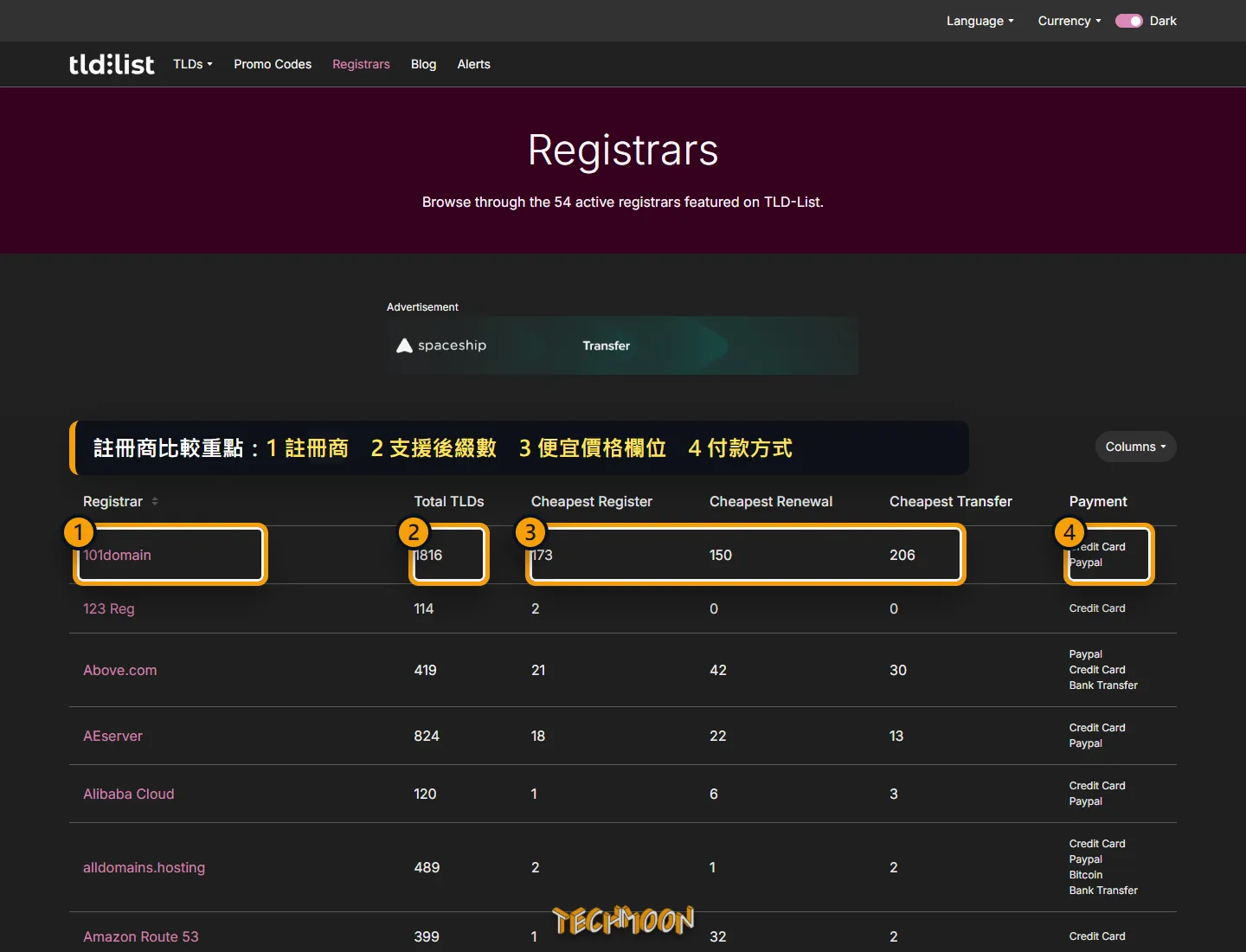Image resolution: width=1246 pixels, height=952 pixels.
Task: Click the spaceship Transfer advertisement banner
Action: click(622, 345)
